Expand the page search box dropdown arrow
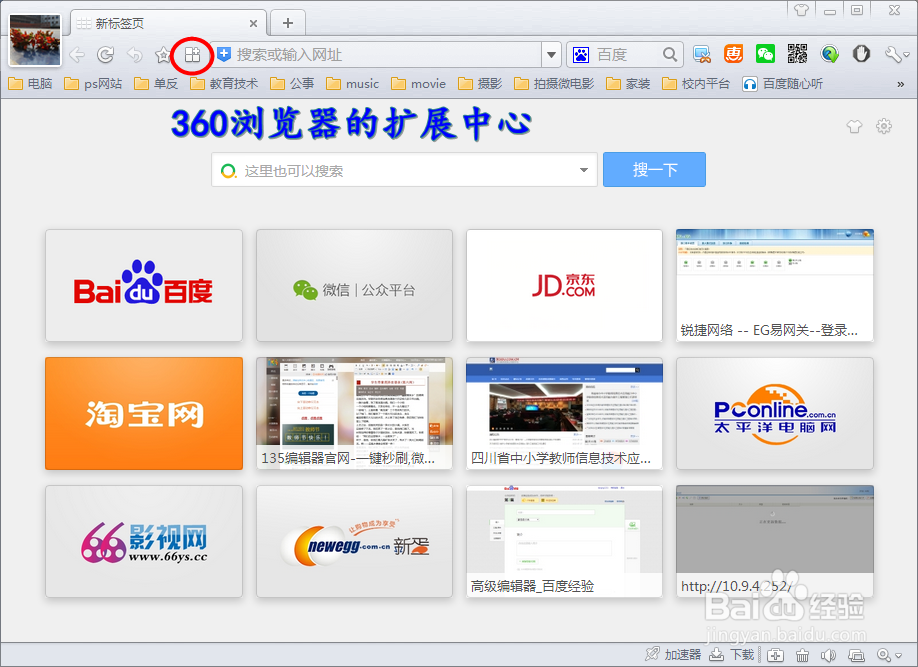This screenshot has height=667, width=918. [x=584, y=170]
